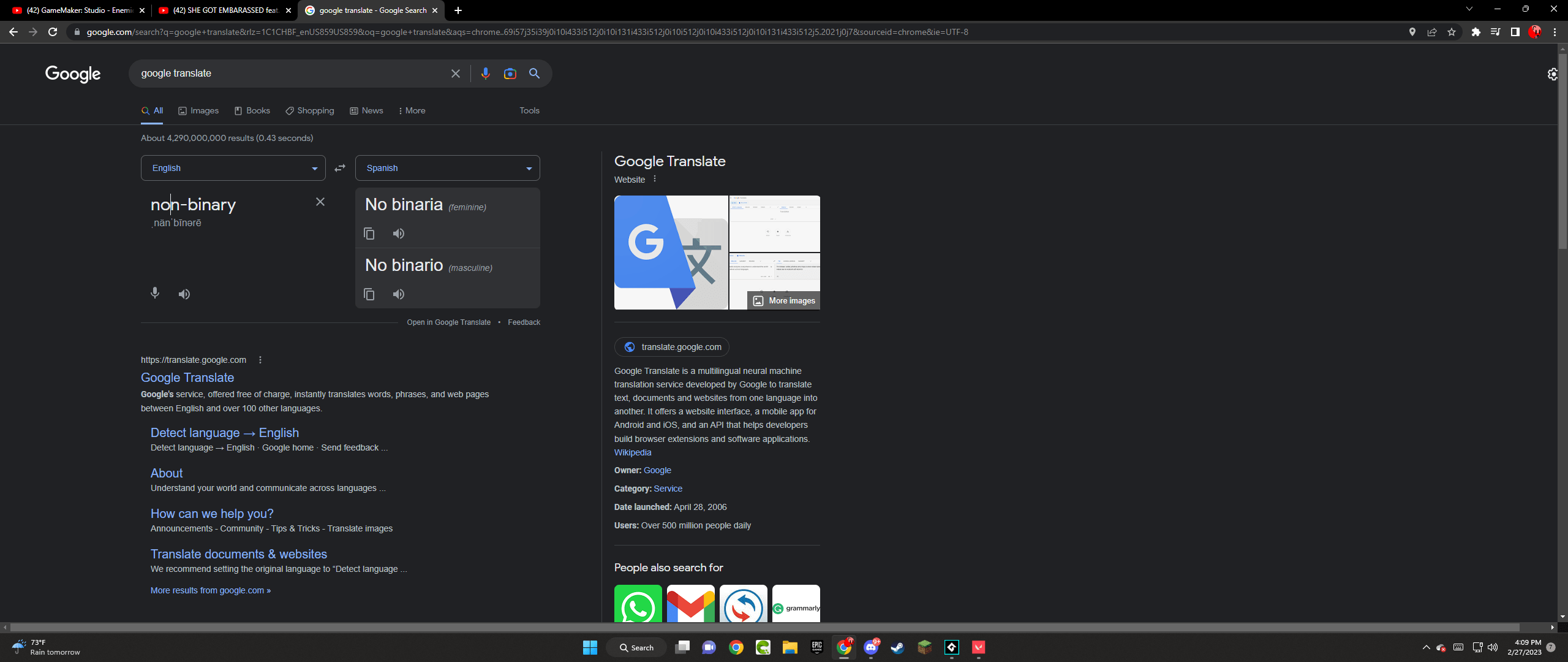Click microphone icon under source text
The width and height of the screenshot is (1568, 662).
tap(155, 294)
